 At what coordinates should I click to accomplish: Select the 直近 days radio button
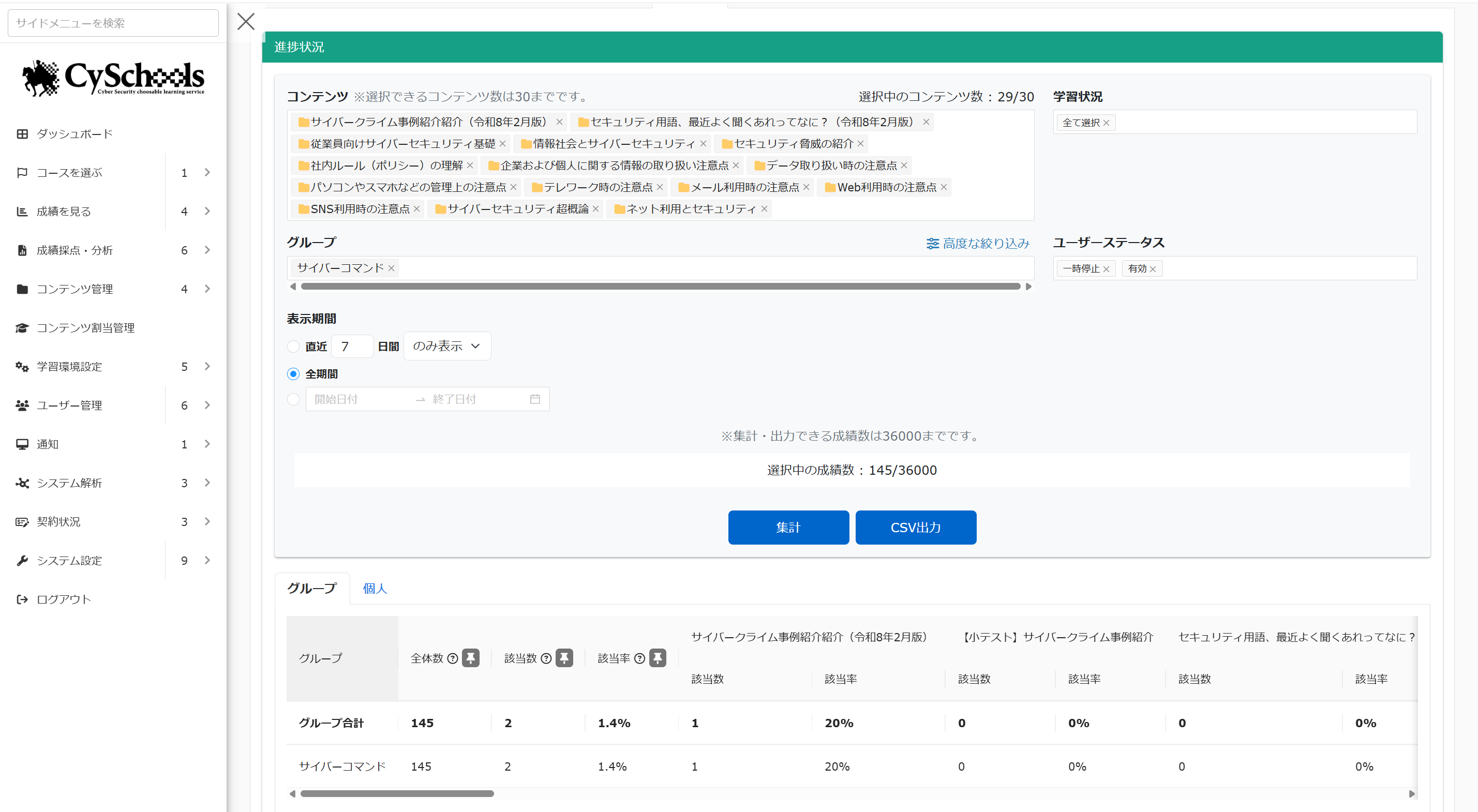[293, 347]
